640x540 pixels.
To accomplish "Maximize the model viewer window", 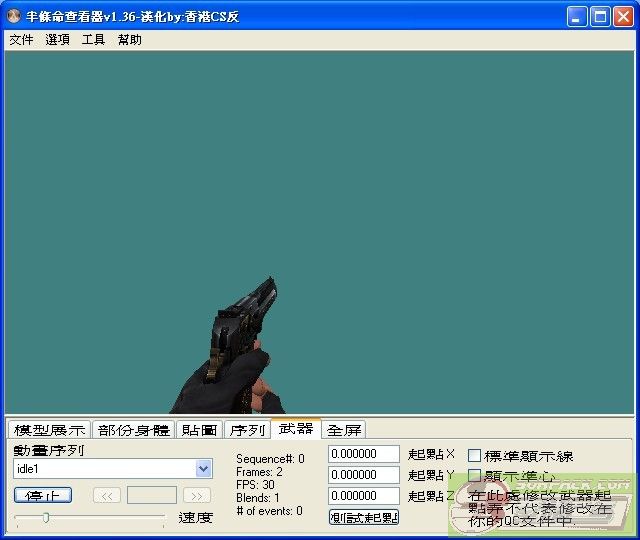I will [x=600, y=17].
